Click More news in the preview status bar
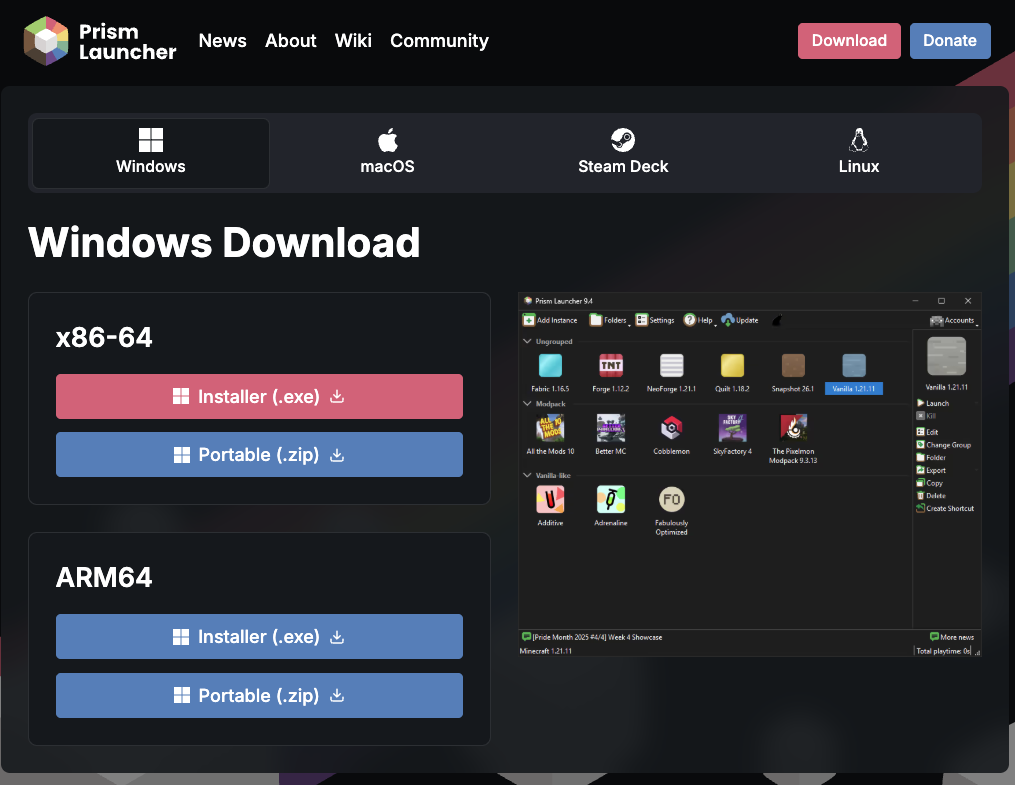The height and width of the screenshot is (785, 1015). [952, 637]
